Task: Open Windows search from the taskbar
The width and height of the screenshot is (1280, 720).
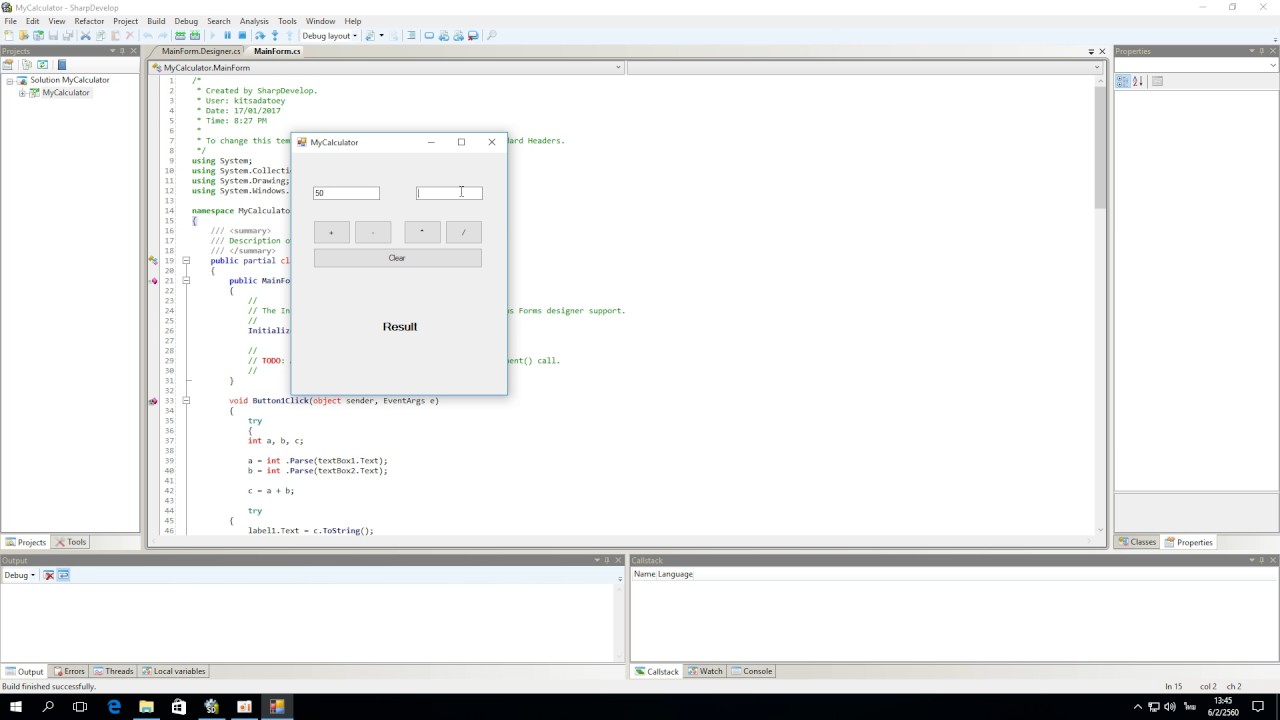Action: pos(48,707)
